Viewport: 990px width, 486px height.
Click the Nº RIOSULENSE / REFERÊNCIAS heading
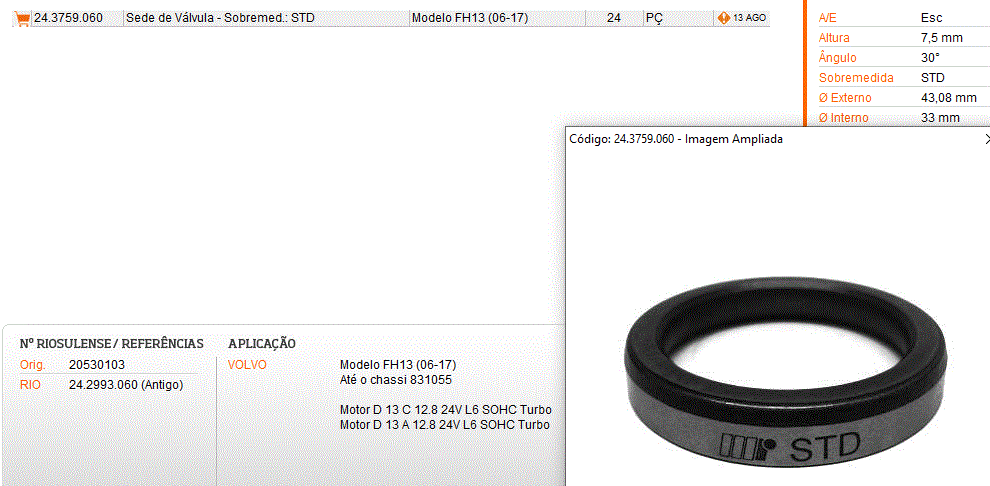112,344
